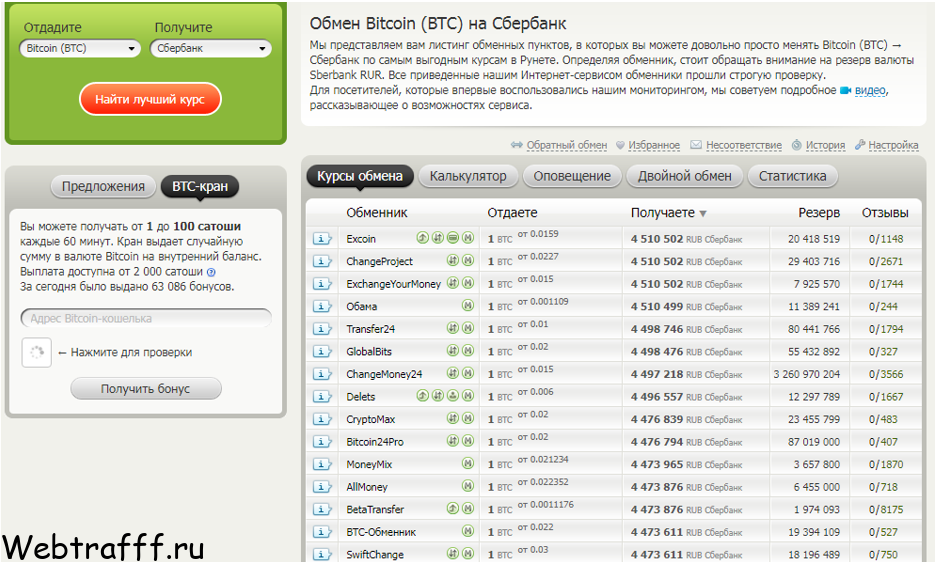Focus the Адрес Bitcoin-кошелька input field
This screenshot has width=935, height=562.
tap(146, 319)
